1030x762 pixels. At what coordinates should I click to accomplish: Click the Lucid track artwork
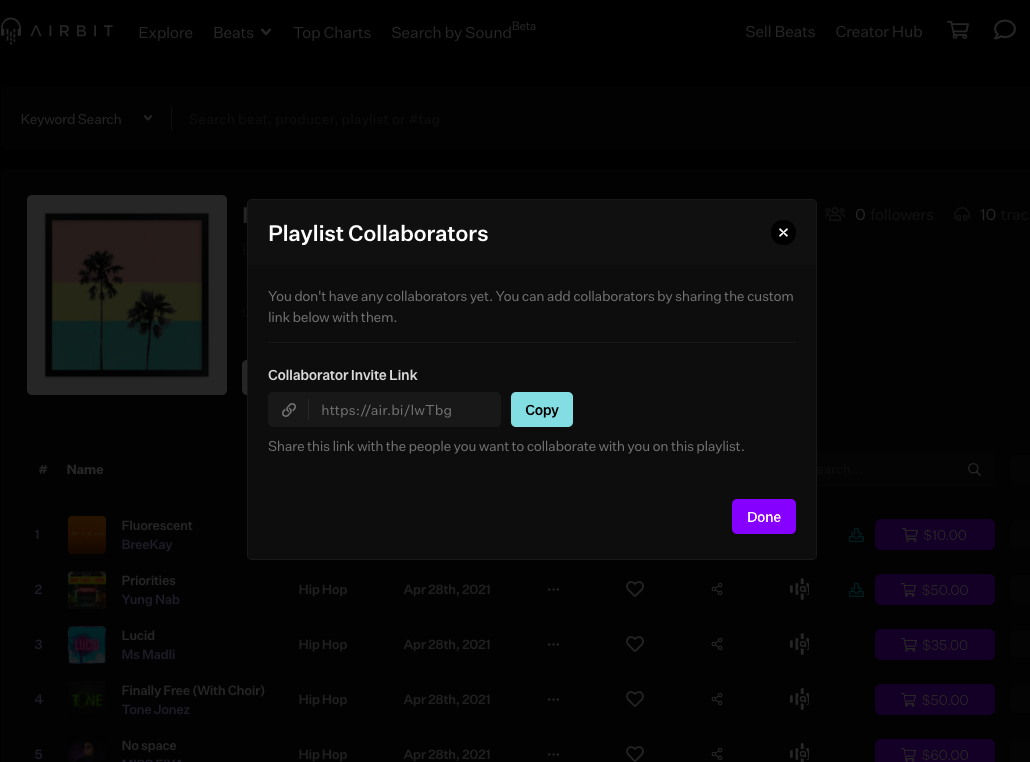pyautogui.click(x=87, y=645)
